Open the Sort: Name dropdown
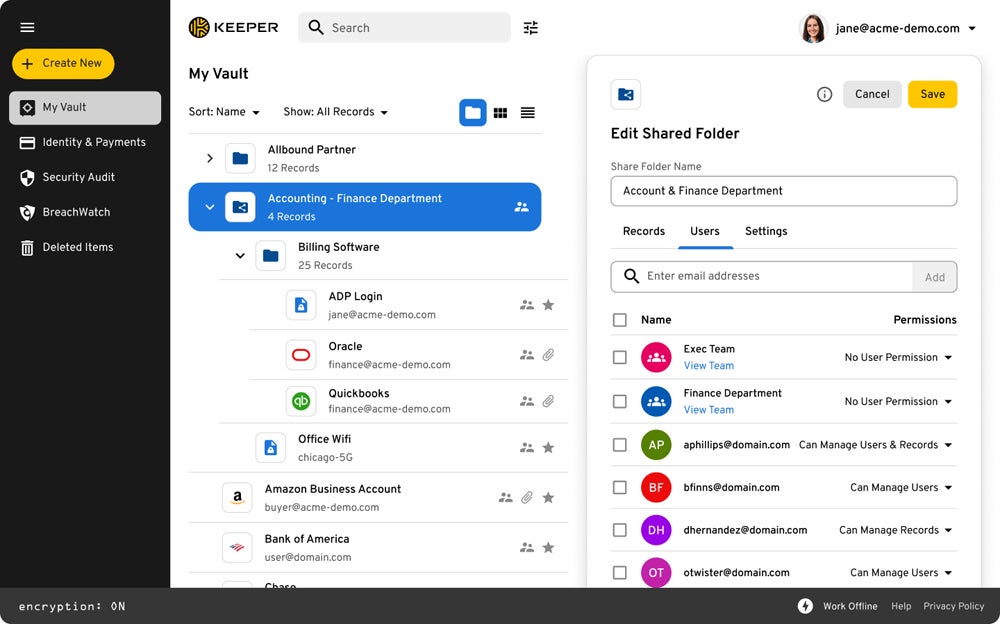The height and width of the screenshot is (624, 1000). click(224, 112)
